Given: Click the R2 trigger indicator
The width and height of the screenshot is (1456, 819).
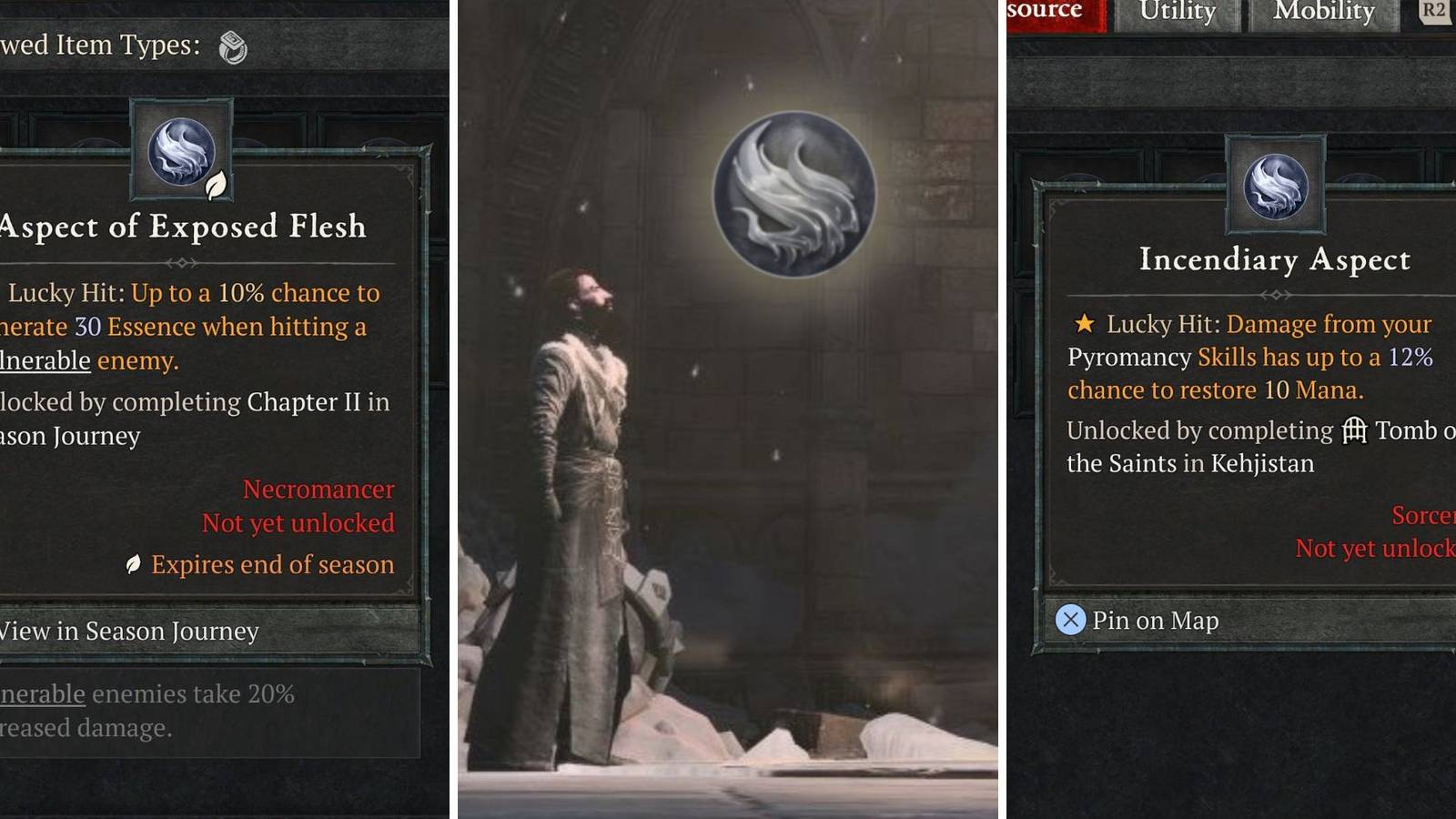Looking at the screenshot, I should 1434,11.
